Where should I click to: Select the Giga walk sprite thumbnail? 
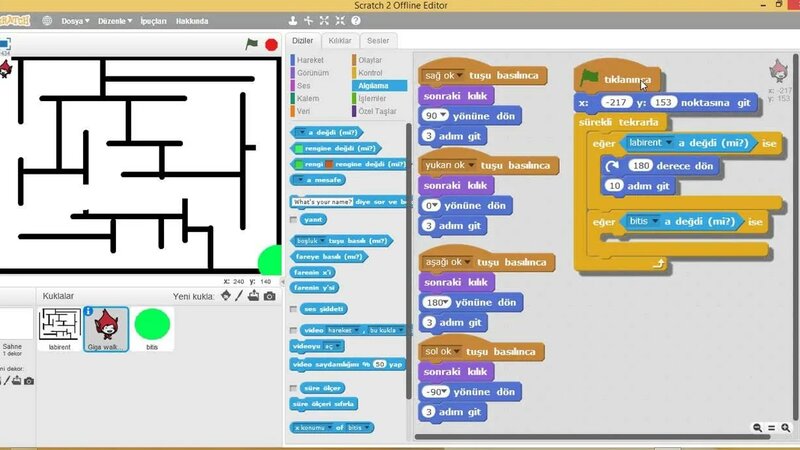[x=106, y=329]
